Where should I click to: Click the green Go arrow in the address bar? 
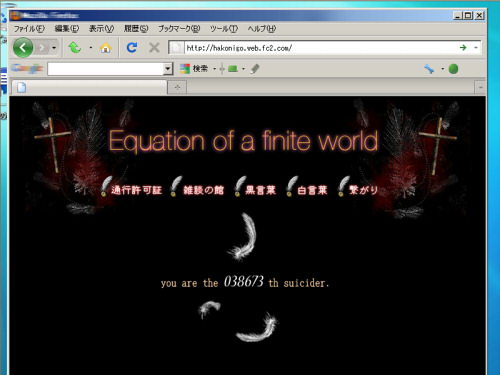pos(463,48)
